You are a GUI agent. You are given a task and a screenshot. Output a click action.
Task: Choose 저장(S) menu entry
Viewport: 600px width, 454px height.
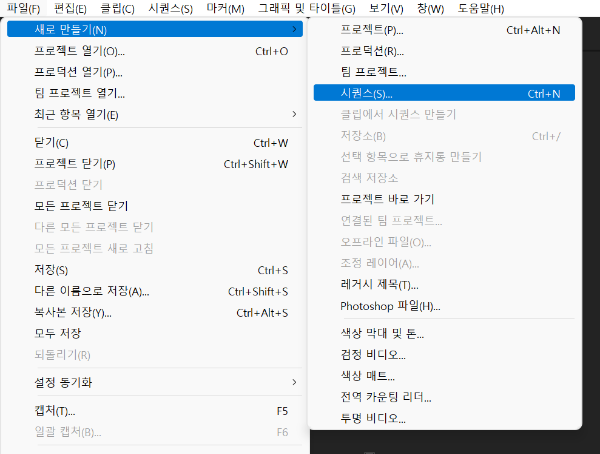pyautogui.click(x=155, y=270)
